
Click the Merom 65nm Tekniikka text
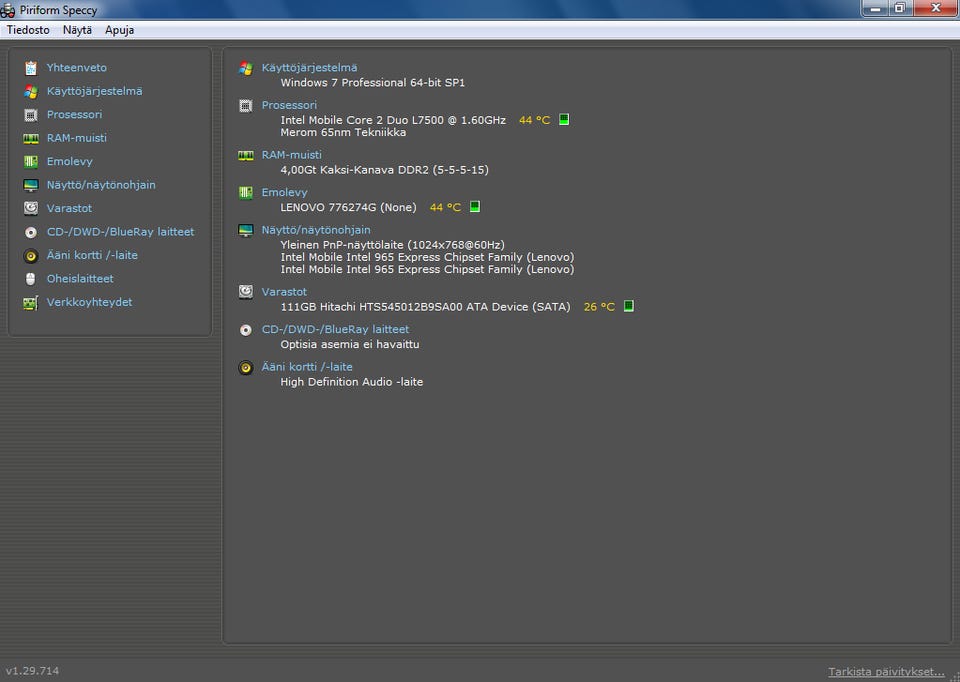(x=343, y=132)
